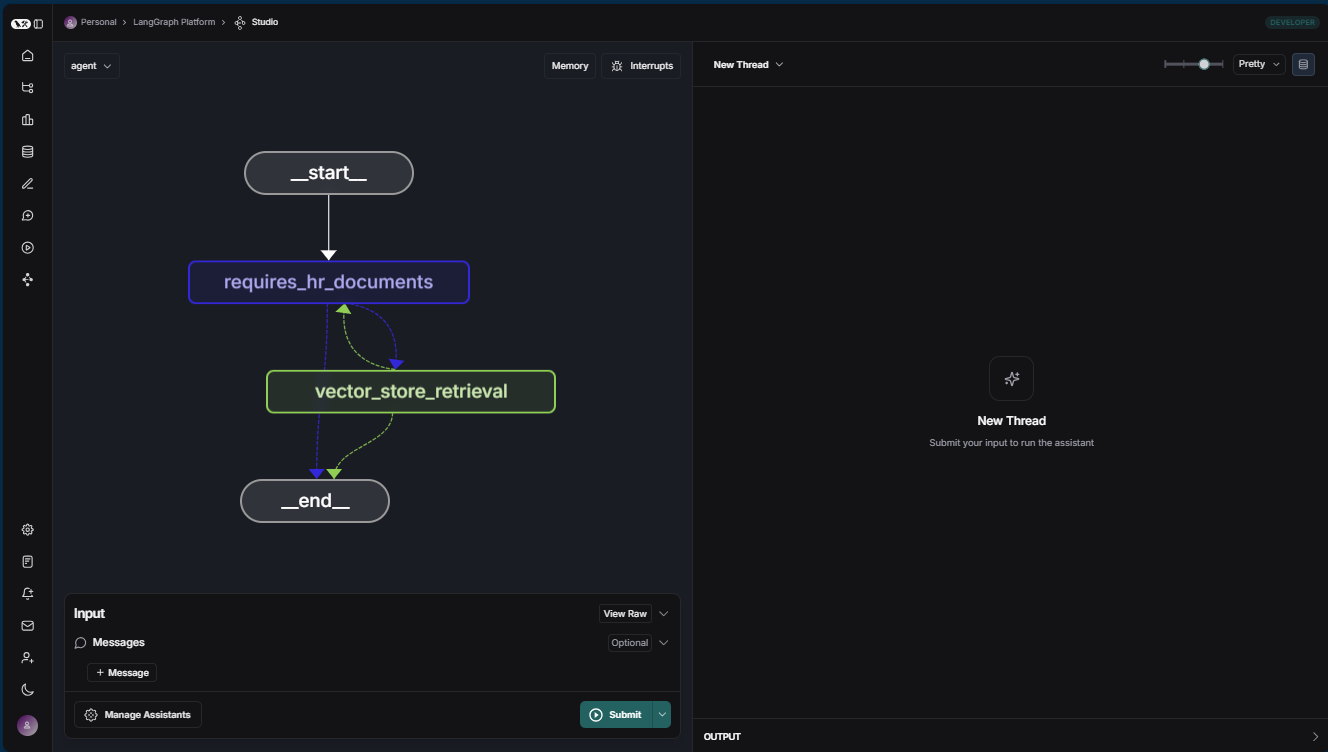Open the Home icon in the sidebar
The image size is (1328, 752).
pos(27,55)
